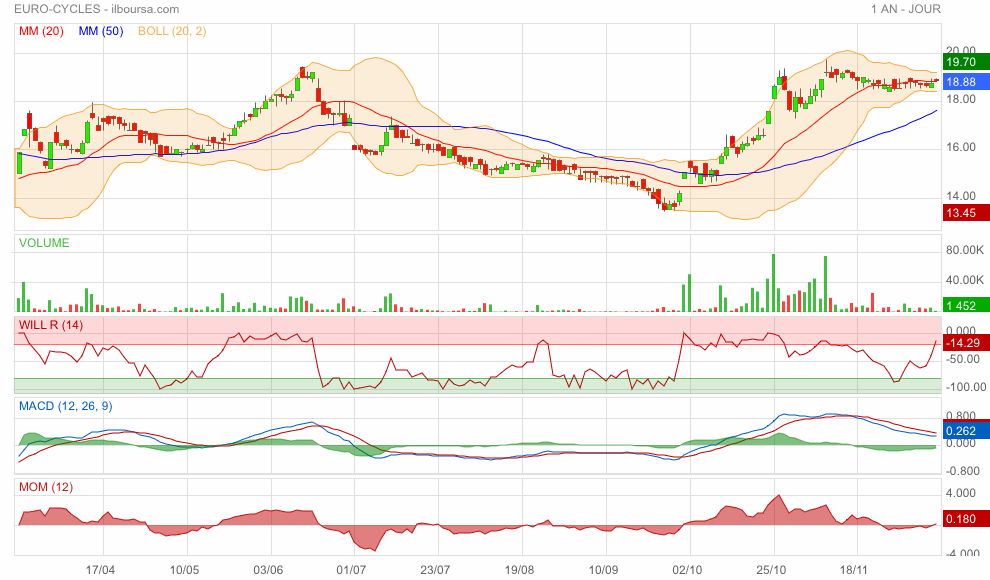Click the -0.800 MACD axis label

962,471
